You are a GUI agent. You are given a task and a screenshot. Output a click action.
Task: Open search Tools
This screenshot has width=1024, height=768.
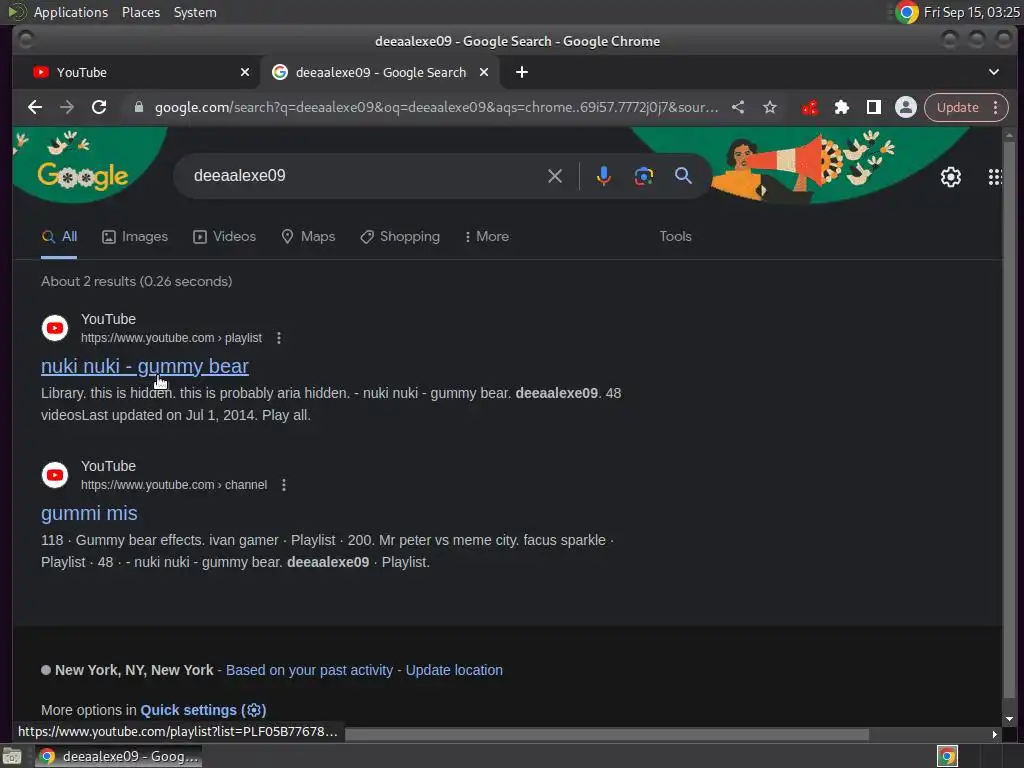coord(675,236)
